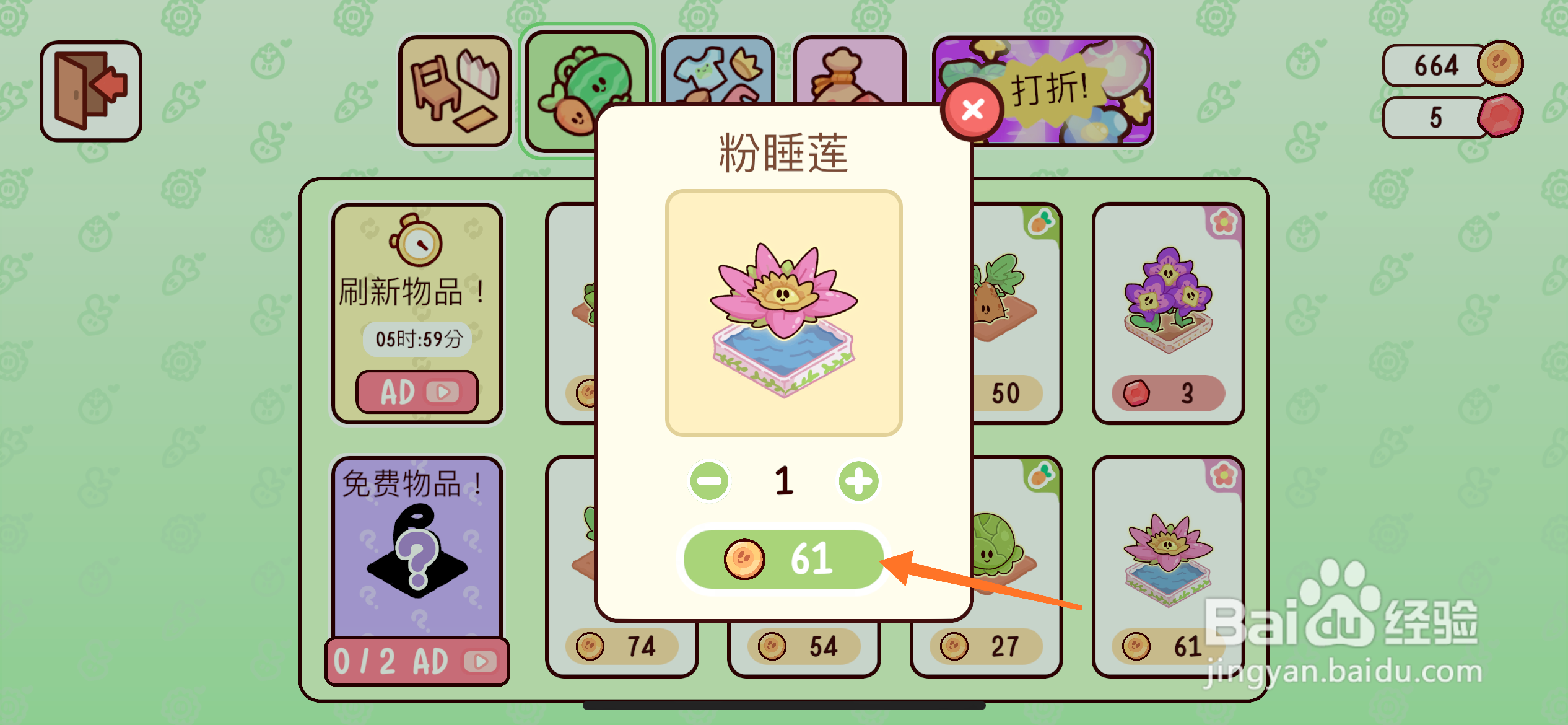This screenshot has width=1568, height=725.
Task: Open the furniture category tab
Action: pyautogui.click(x=455, y=91)
